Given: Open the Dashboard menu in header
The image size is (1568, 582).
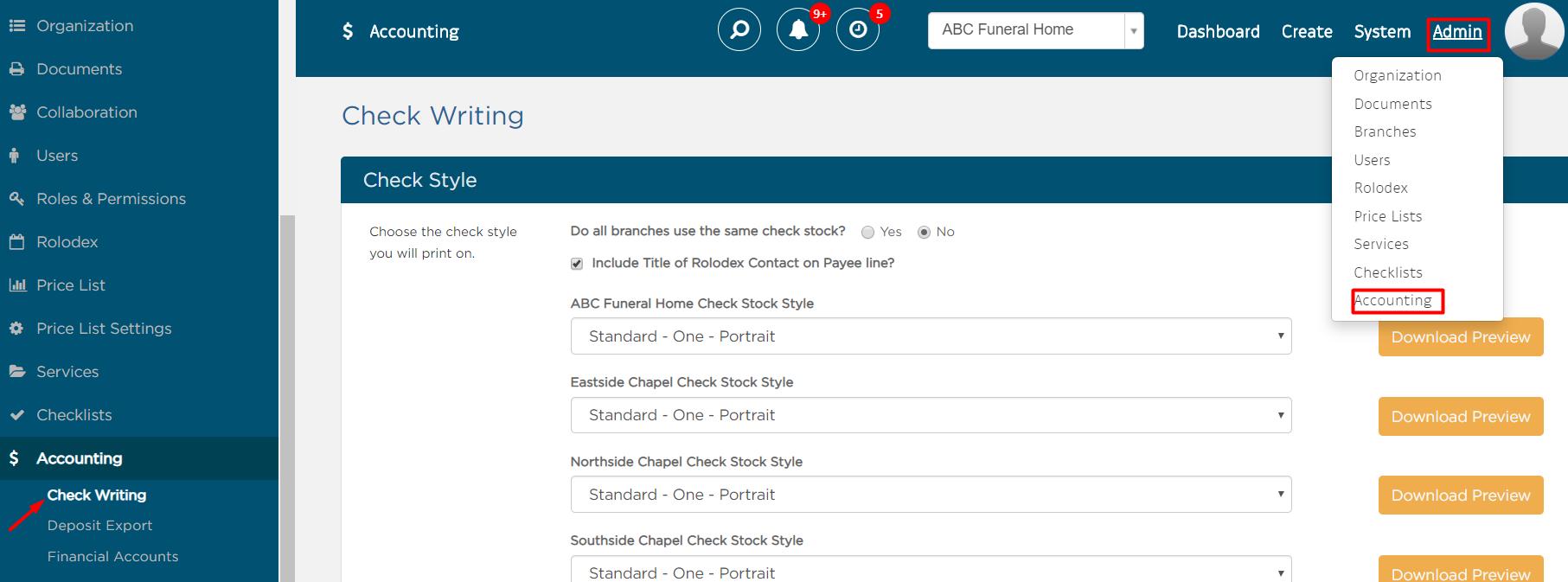Looking at the screenshot, I should point(1218,32).
